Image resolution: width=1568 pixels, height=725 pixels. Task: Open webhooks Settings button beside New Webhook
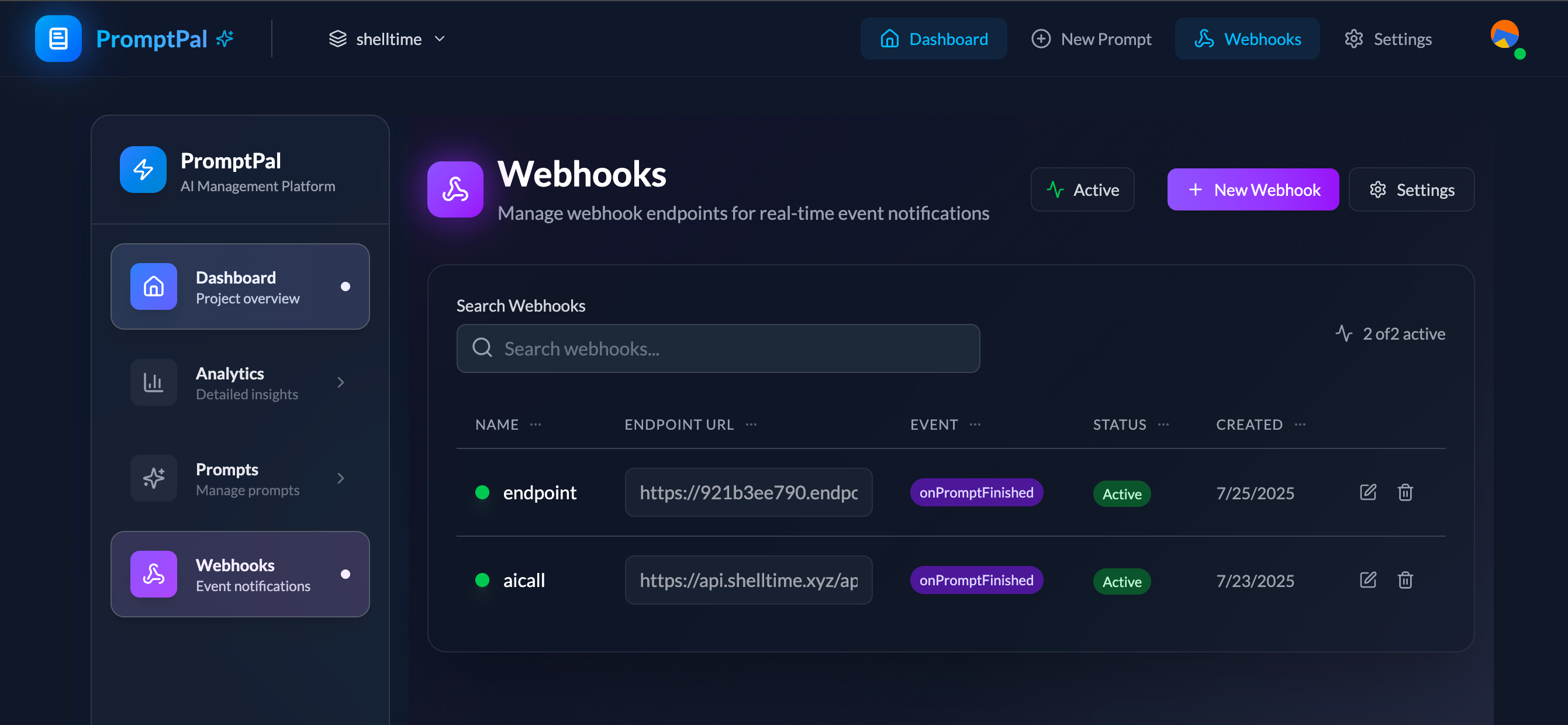coord(1411,190)
